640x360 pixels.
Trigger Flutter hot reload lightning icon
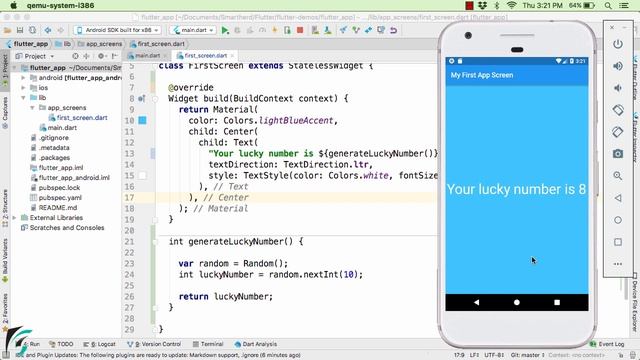pyautogui.click(x=274, y=30)
